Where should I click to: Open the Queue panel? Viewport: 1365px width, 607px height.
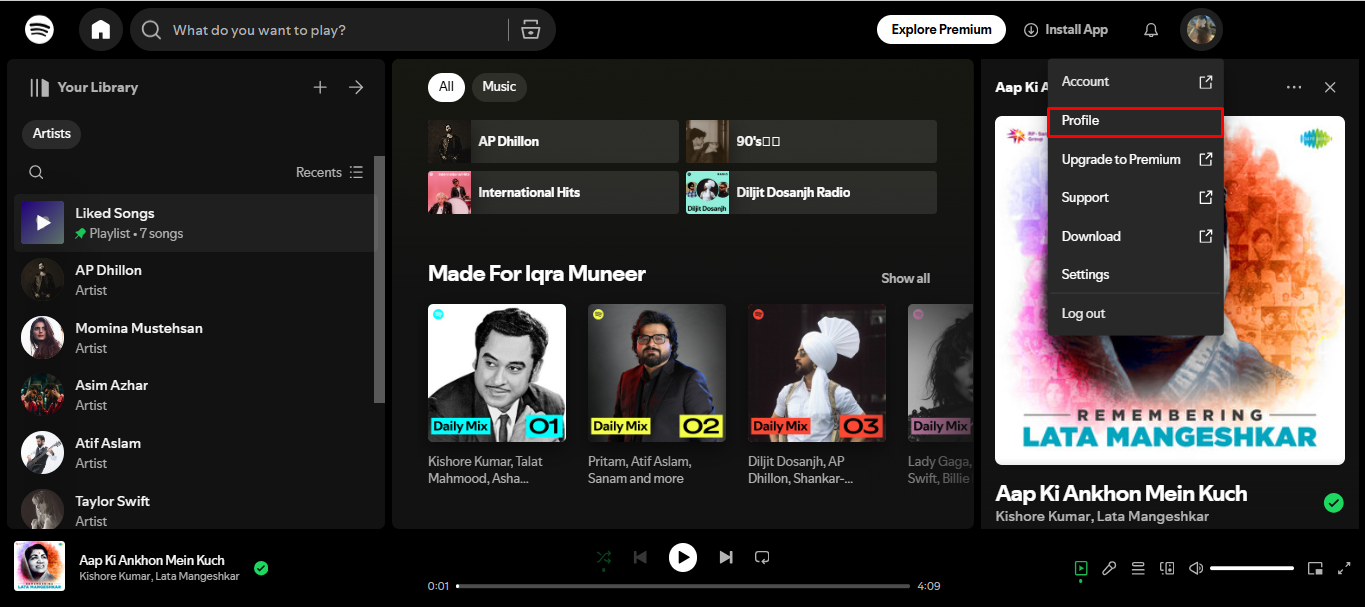tap(1138, 567)
